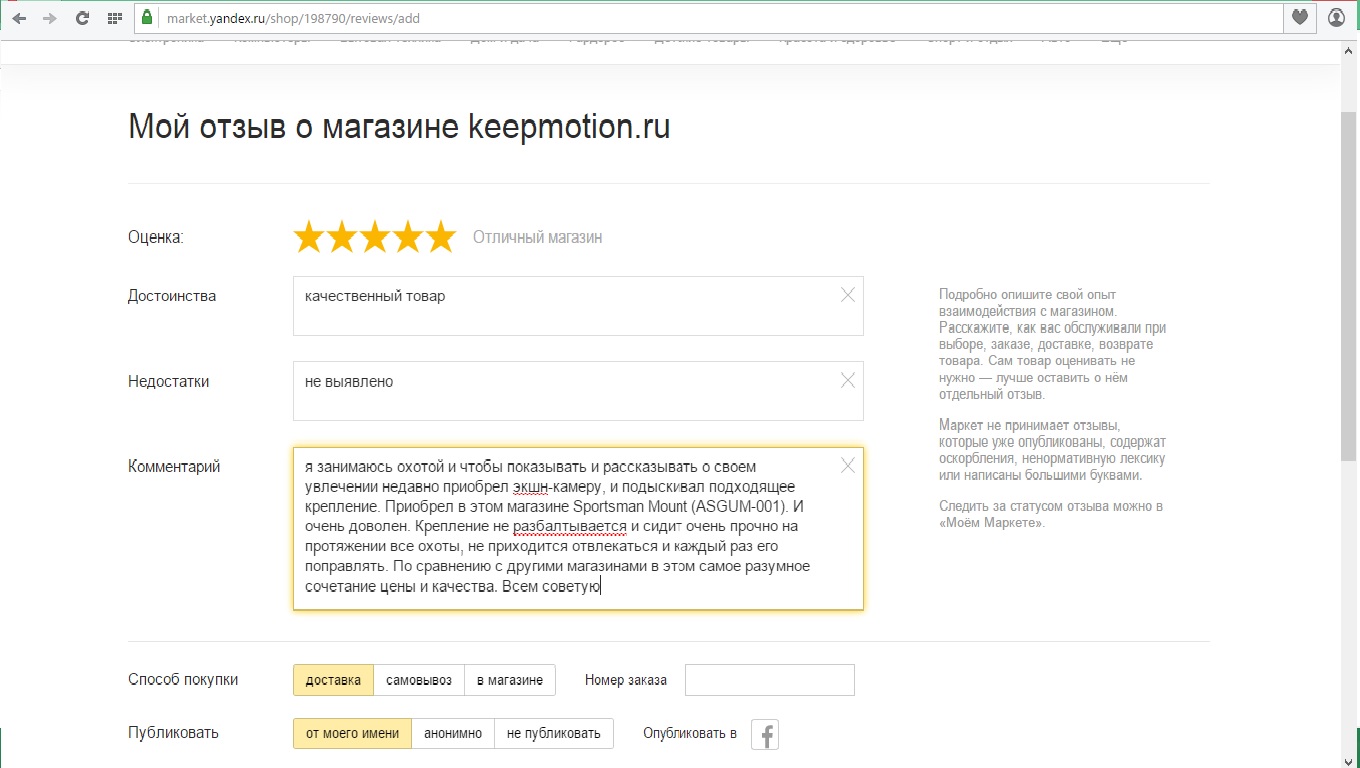
Task: Go back to the previous page
Action: click(19, 18)
